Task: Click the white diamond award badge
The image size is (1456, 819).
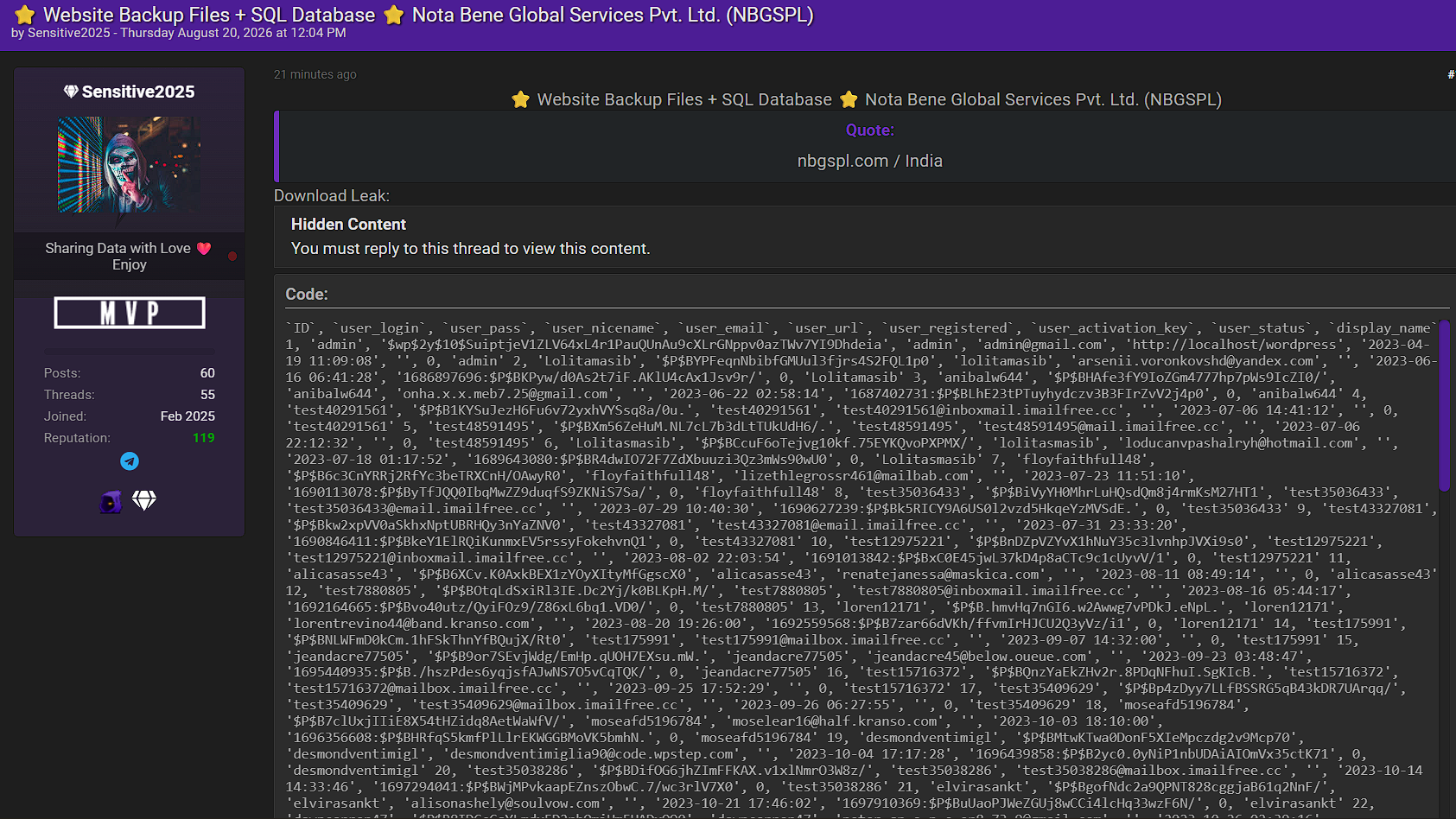Action: (x=144, y=500)
